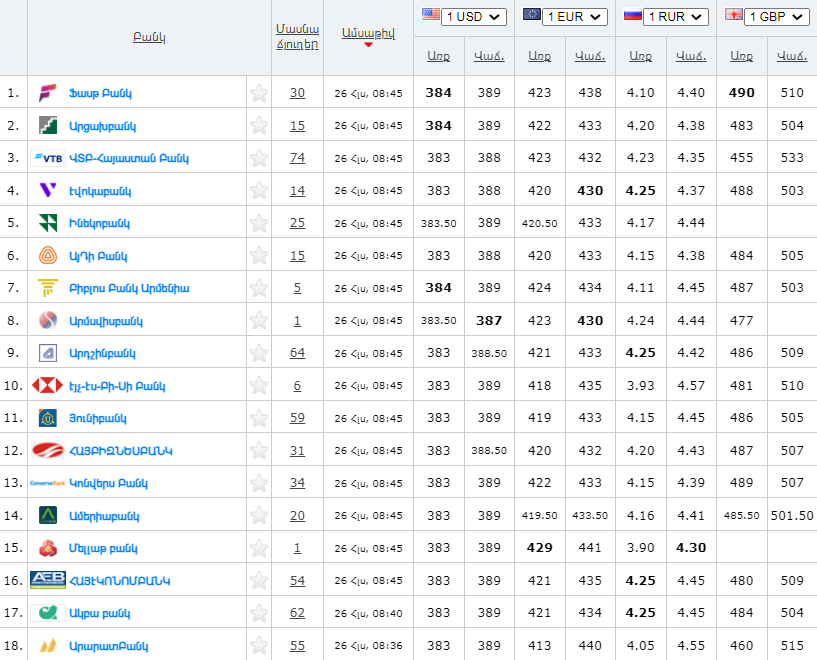Sort by the Մասնաճյուղեր branches column header
Viewport: 817px width, 660px height.
click(298, 36)
